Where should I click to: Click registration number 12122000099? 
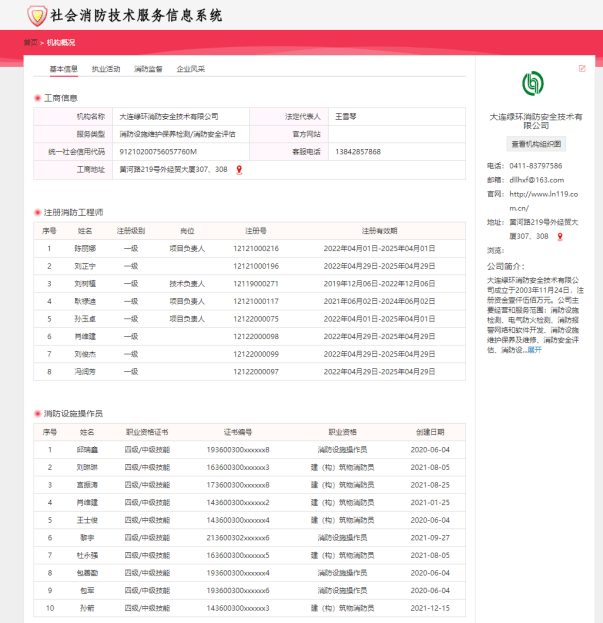point(256,354)
